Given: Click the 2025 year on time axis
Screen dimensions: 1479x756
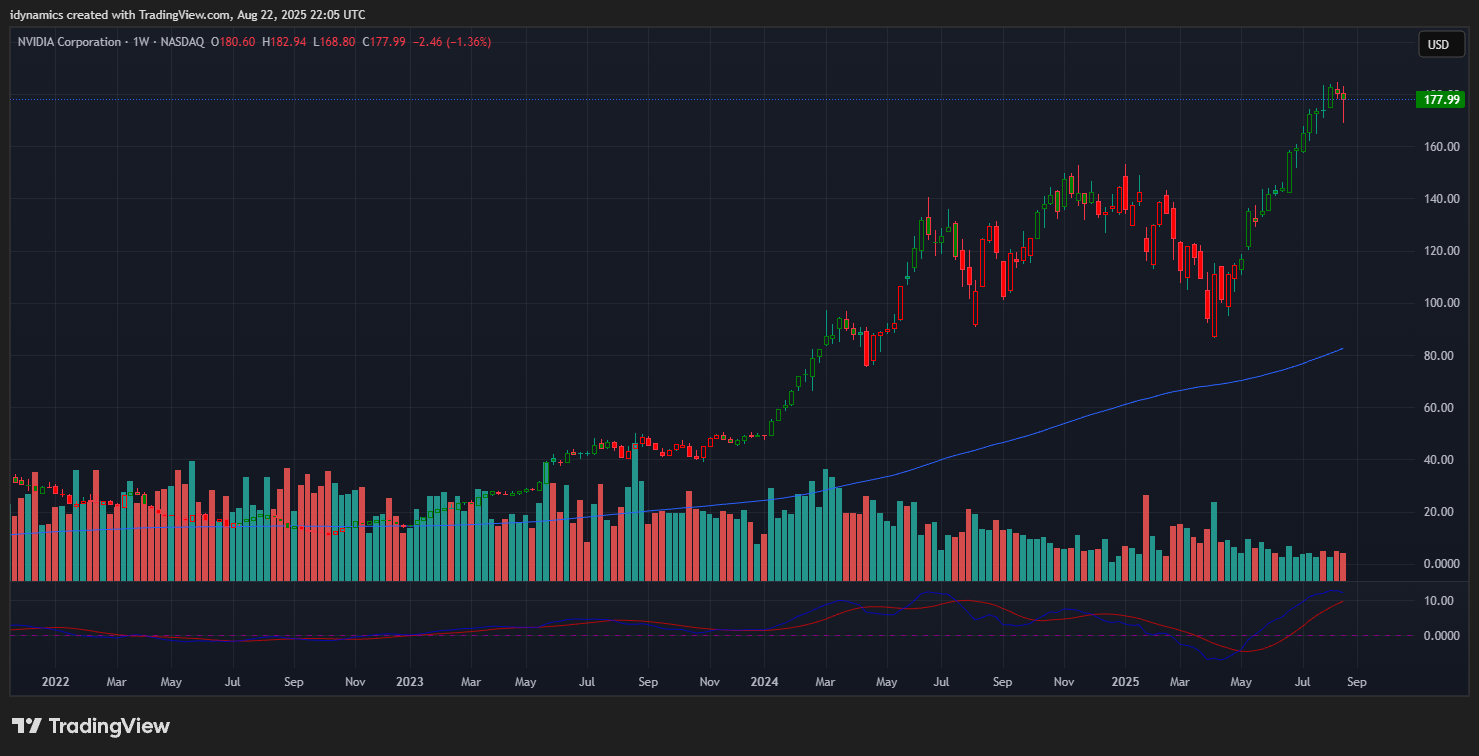Looking at the screenshot, I should click(x=1126, y=682).
